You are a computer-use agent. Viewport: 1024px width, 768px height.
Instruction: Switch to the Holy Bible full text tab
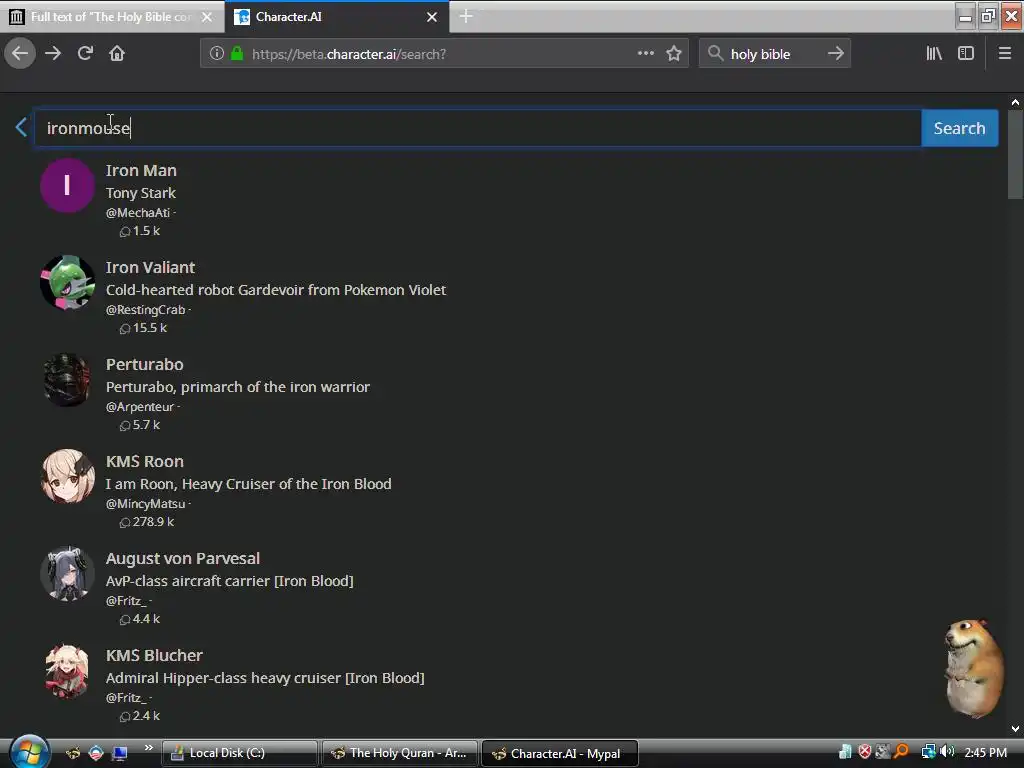pyautogui.click(x=111, y=17)
